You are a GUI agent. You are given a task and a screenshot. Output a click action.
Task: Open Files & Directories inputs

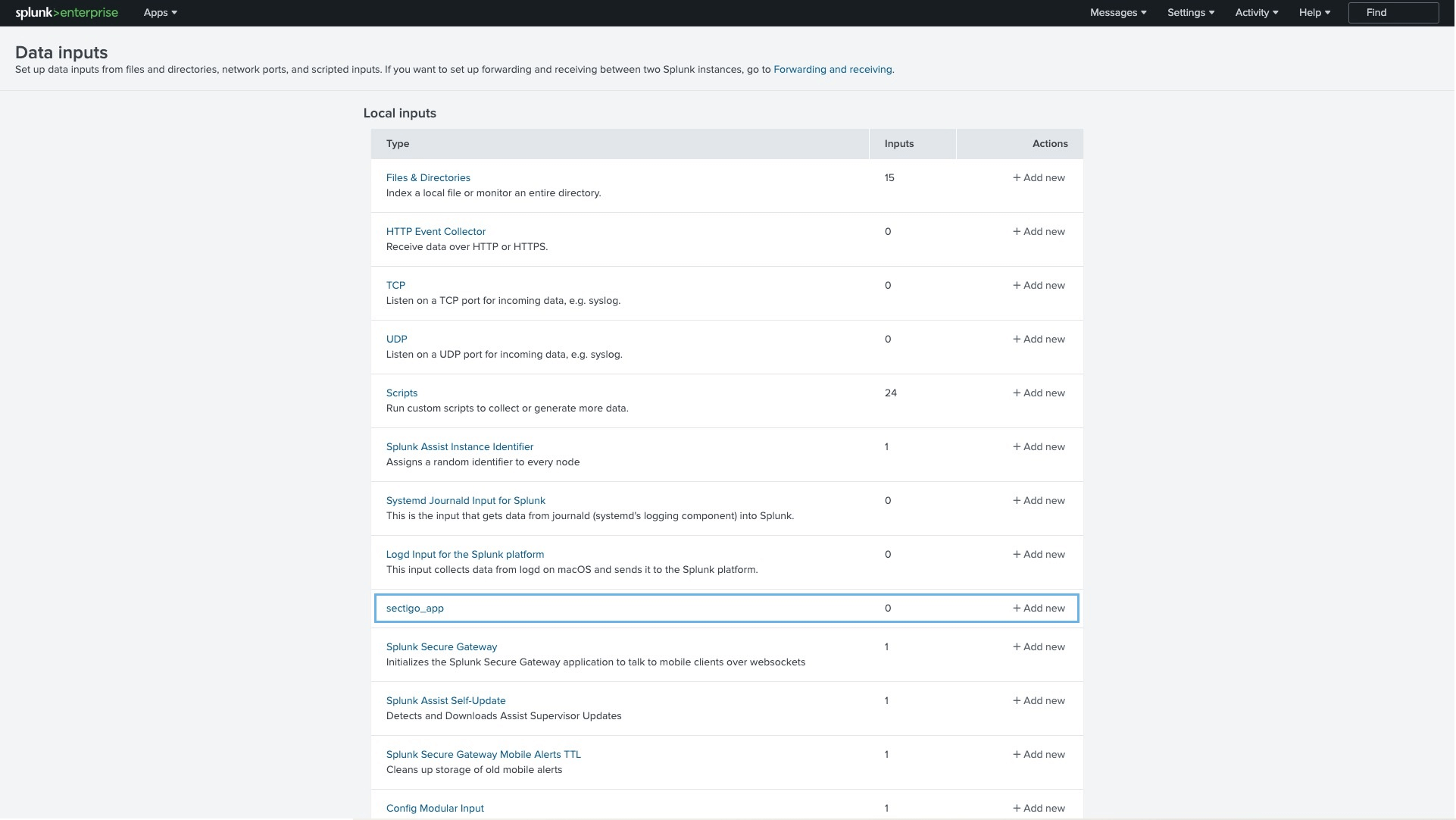428,178
